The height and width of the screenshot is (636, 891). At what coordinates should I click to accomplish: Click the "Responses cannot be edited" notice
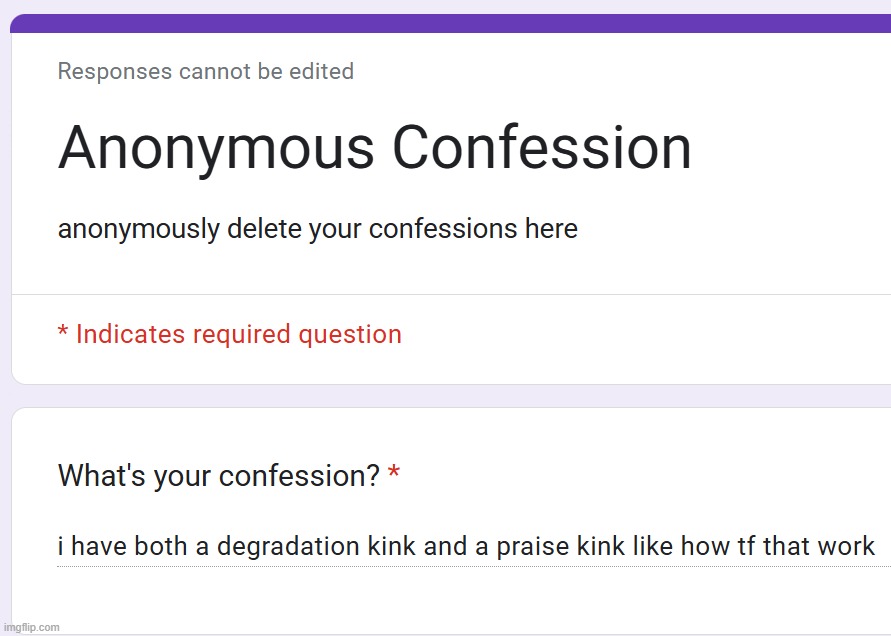(206, 72)
